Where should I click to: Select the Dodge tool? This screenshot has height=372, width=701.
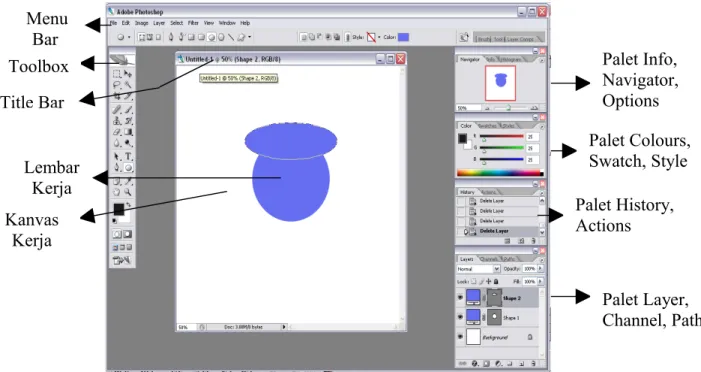pos(128,143)
